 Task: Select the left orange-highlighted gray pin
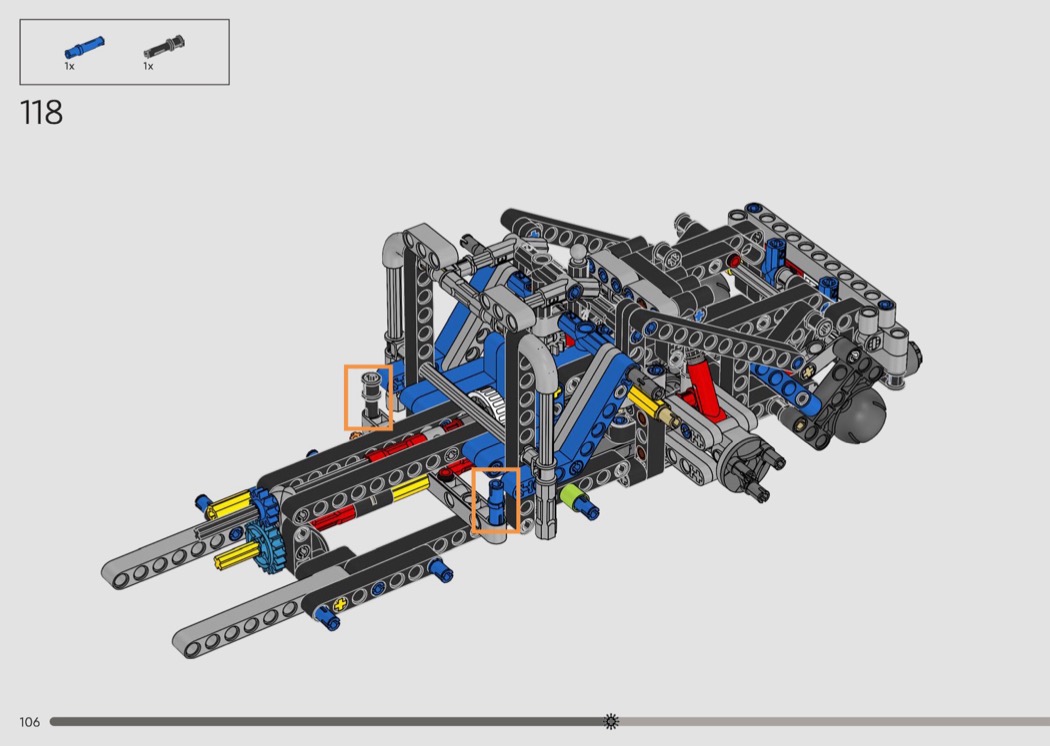(x=369, y=396)
